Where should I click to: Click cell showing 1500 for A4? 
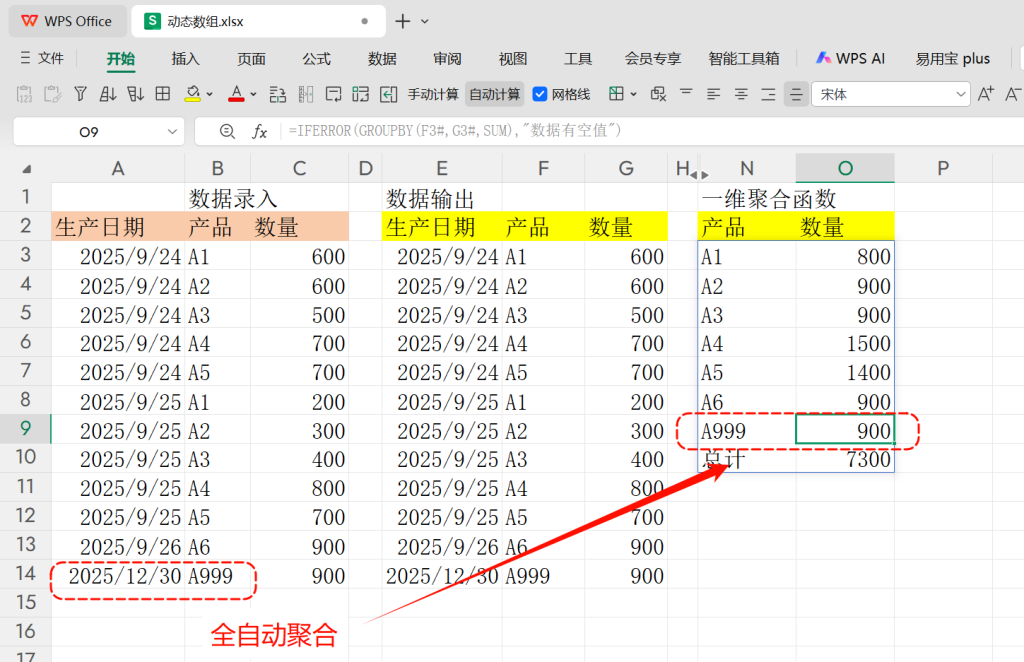845,343
